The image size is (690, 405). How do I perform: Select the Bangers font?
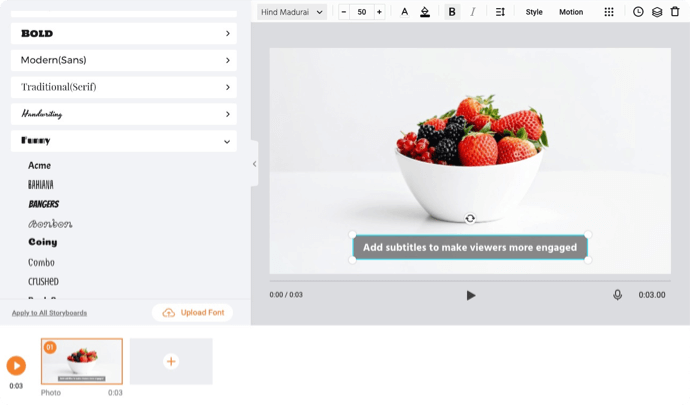coord(44,204)
